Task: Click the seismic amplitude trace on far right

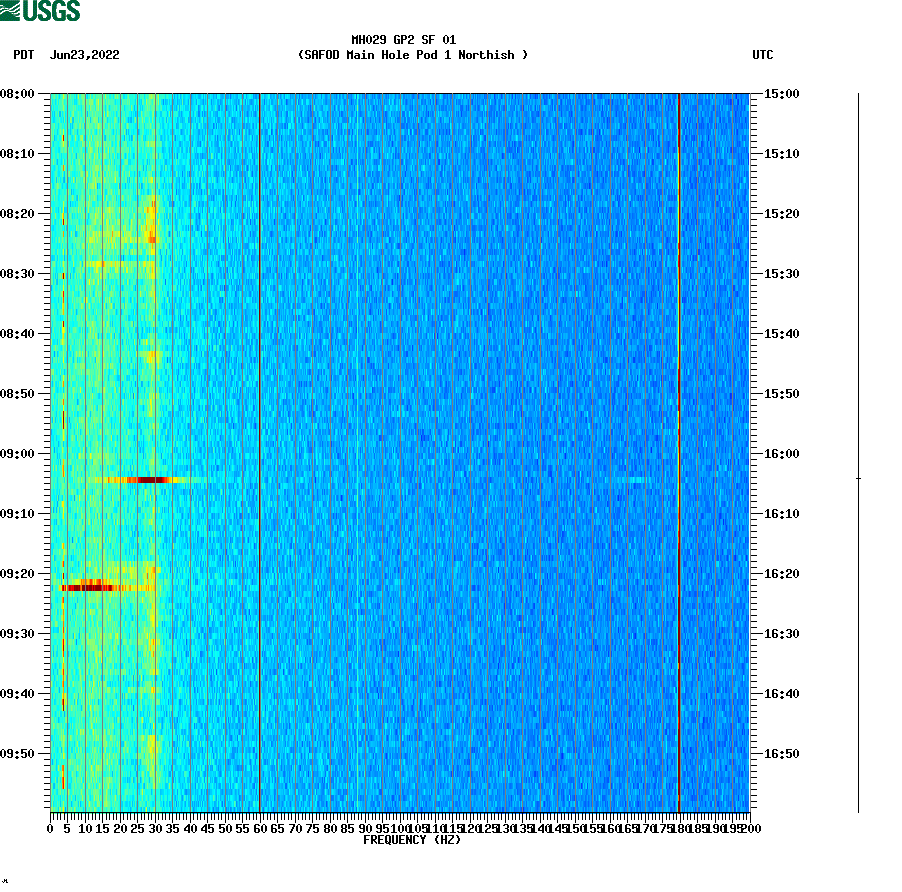Action: (x=857, y=450)
